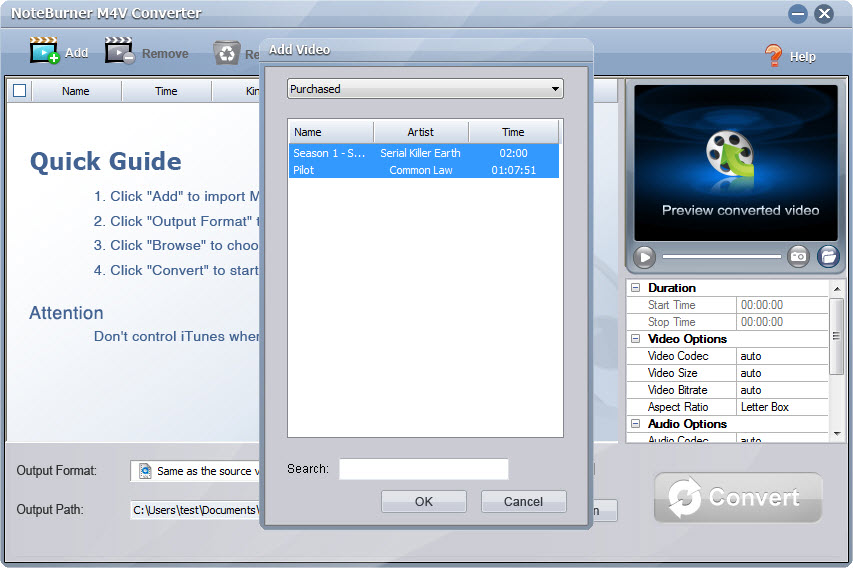Click the Help label
The image size is (853, 568).
click(802, 57)
